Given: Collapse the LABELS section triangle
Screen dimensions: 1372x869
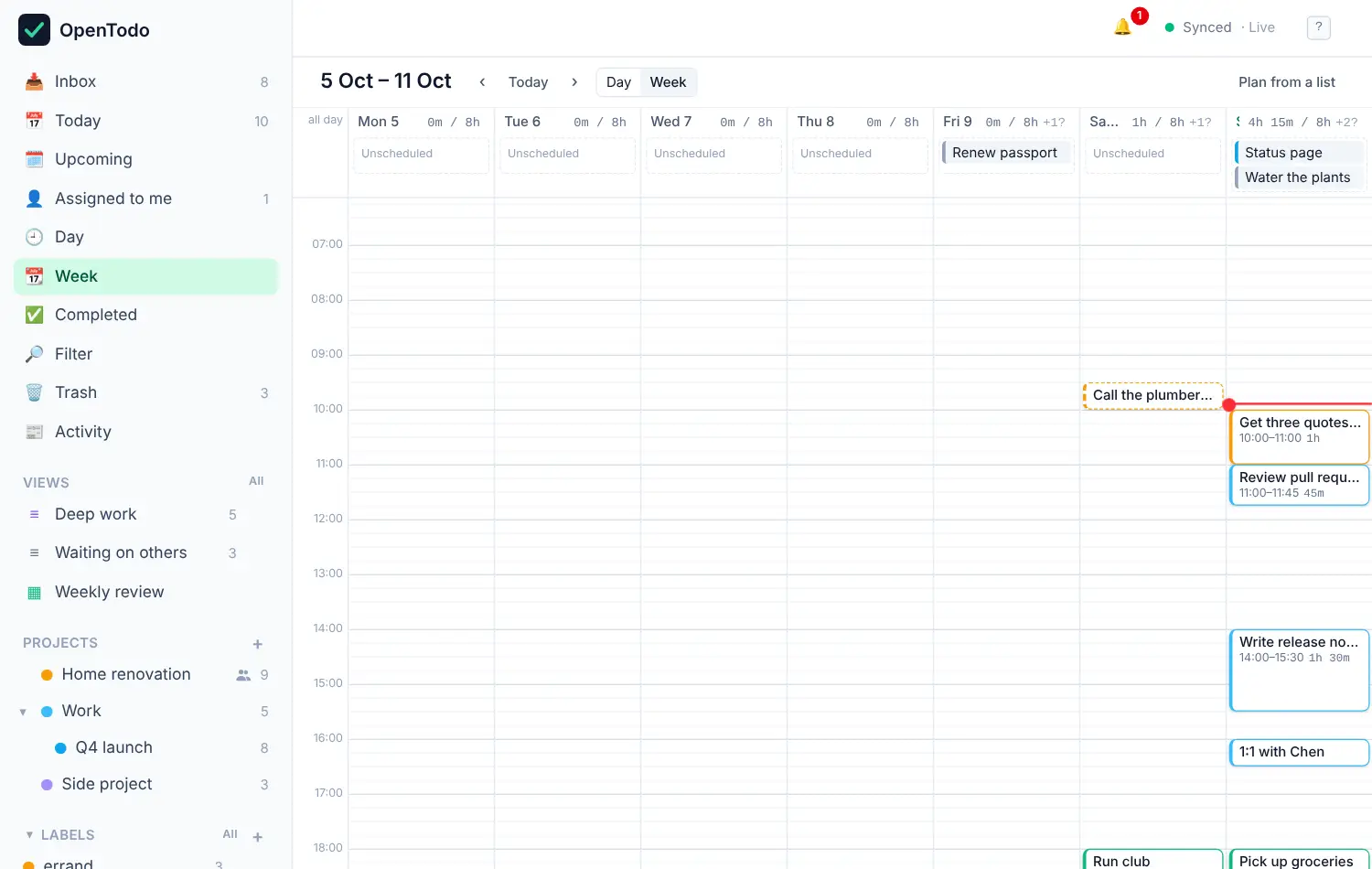Looking at the screenshot, I should pos(29,835).
